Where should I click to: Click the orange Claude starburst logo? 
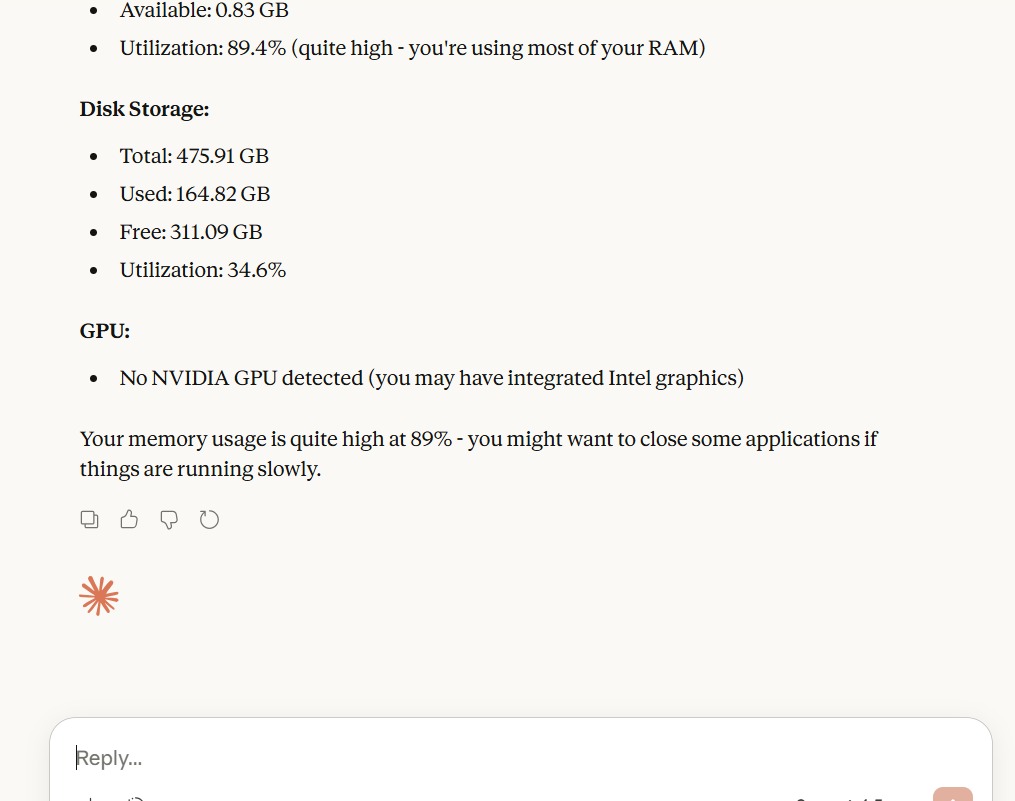[99, 596]
